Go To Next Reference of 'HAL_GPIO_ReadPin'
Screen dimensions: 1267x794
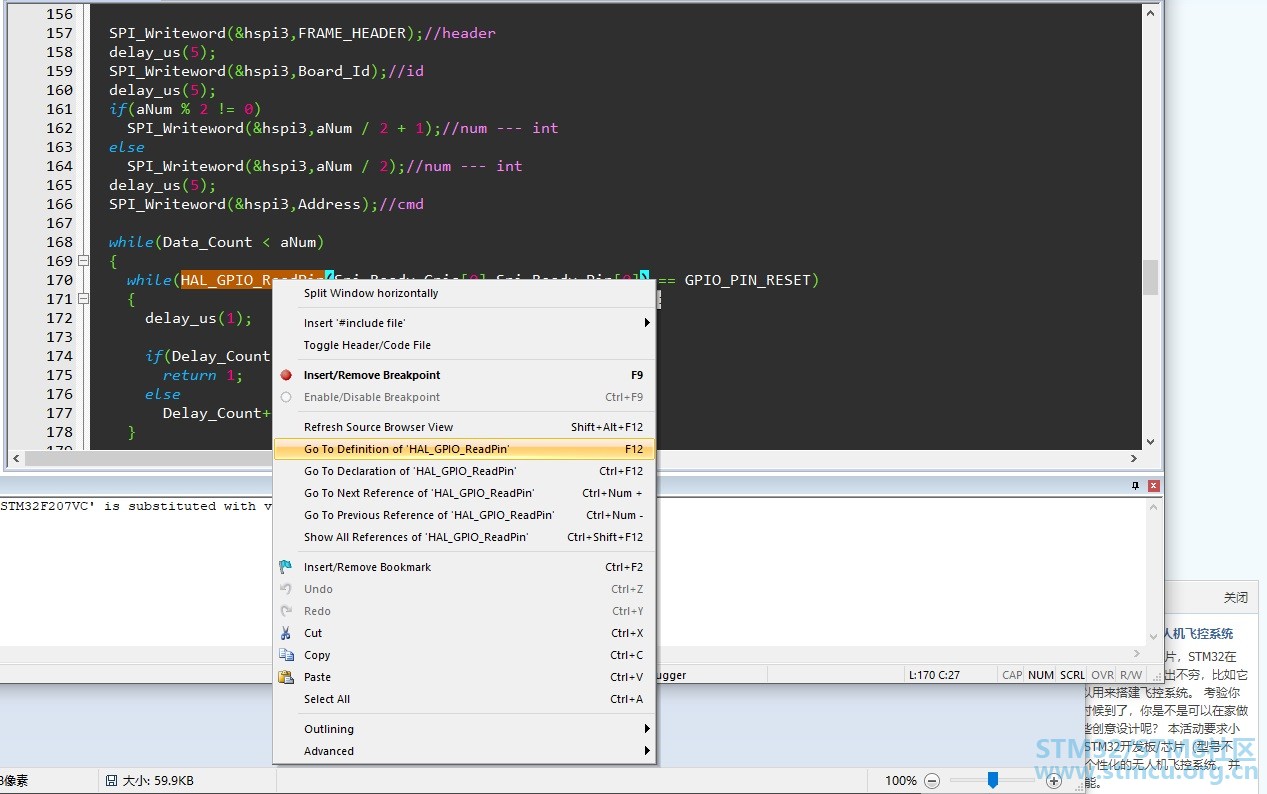464,493
